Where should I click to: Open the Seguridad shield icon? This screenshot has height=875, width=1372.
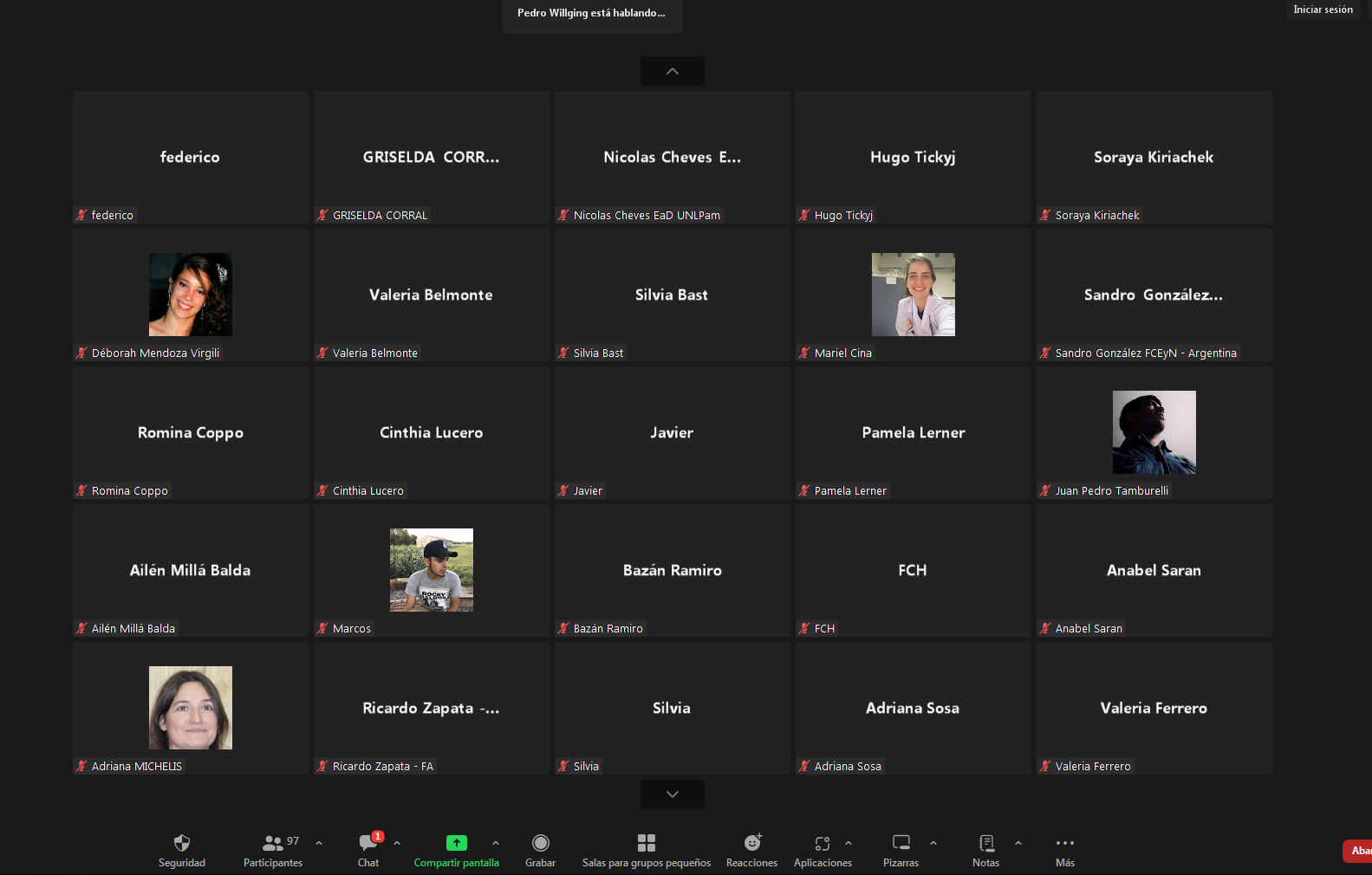182,843
